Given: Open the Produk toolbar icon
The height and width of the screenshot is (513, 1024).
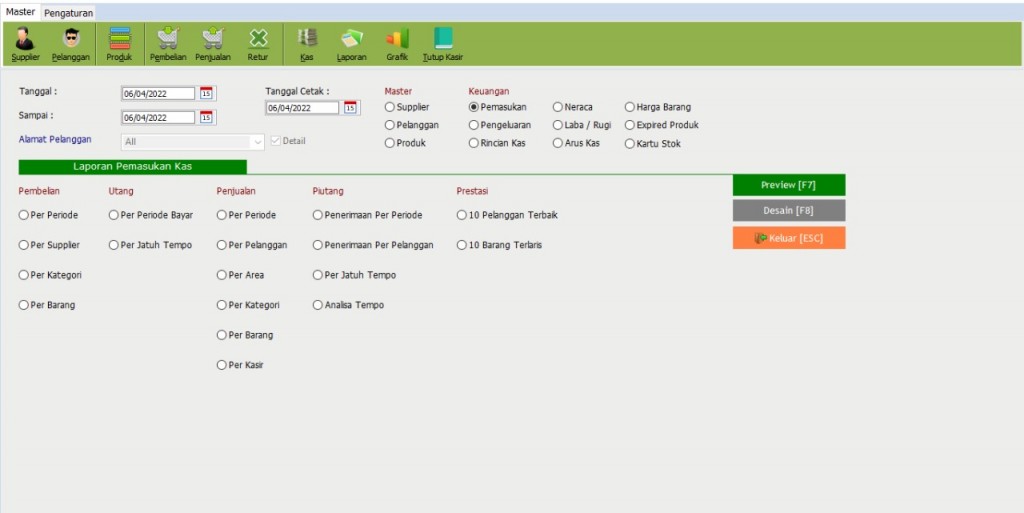Looking at the screenshot, I should [119, 44].
